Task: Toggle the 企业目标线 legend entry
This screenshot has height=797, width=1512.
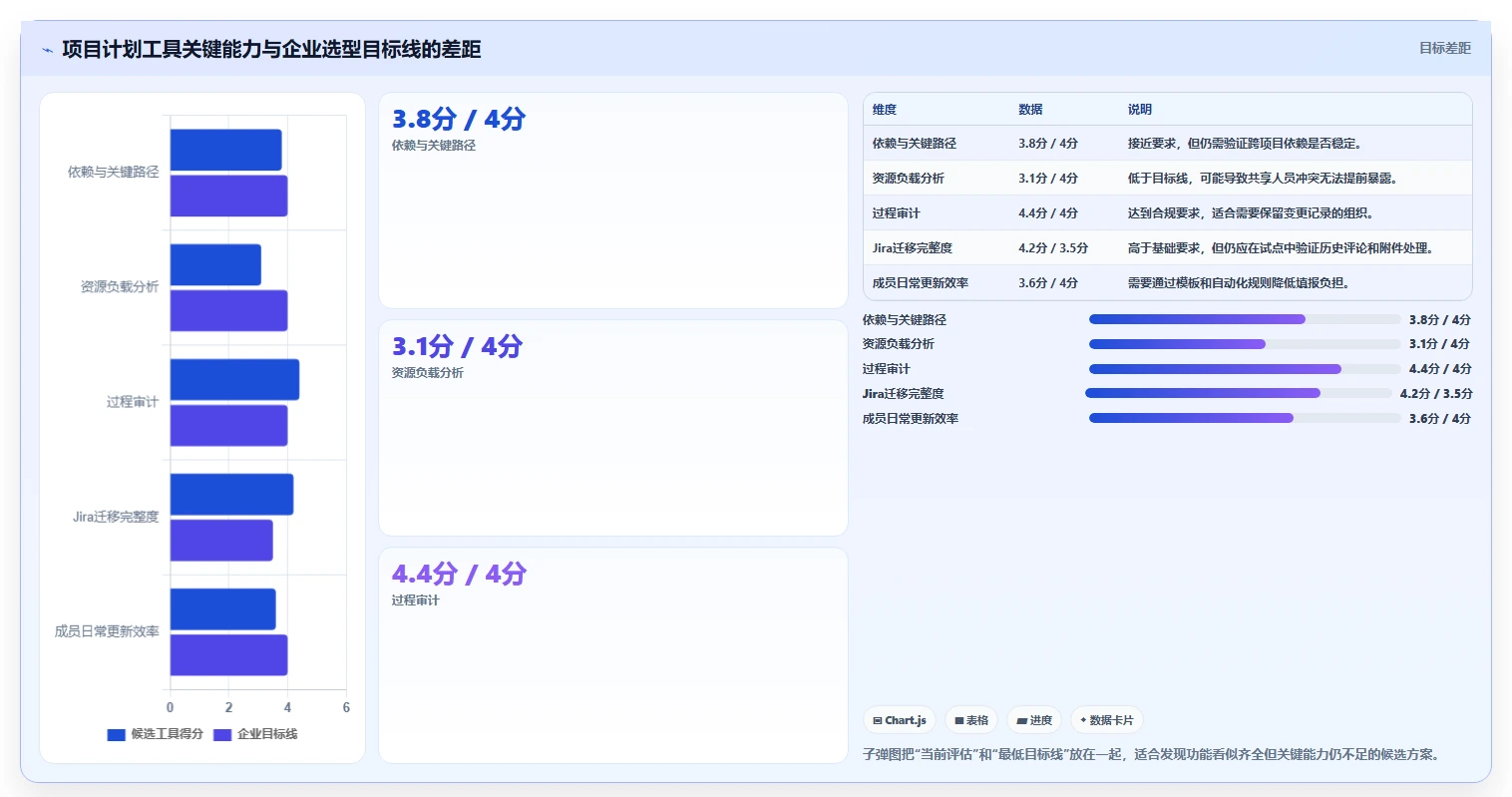Action: (255, 734)
